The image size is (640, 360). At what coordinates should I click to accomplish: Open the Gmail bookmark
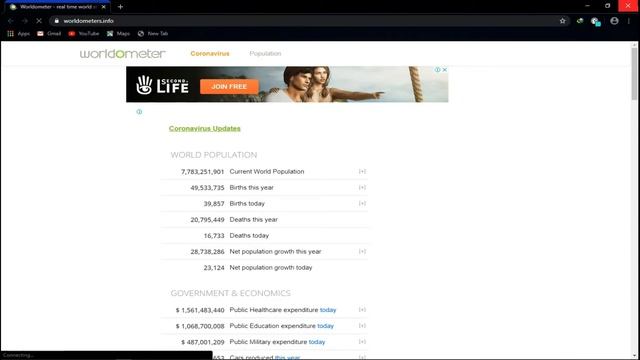[x=49, y=33]
